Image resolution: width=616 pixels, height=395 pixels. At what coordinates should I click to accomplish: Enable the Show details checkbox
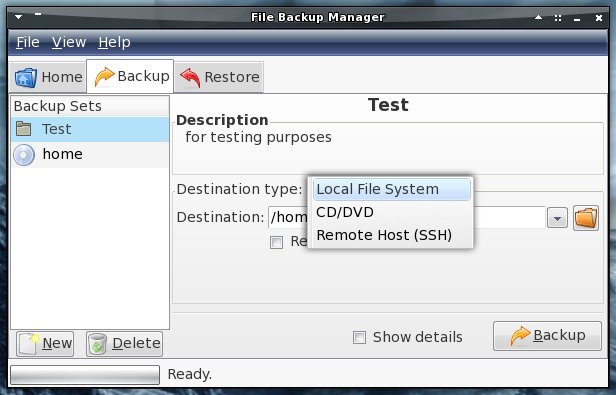pos(359,337)
